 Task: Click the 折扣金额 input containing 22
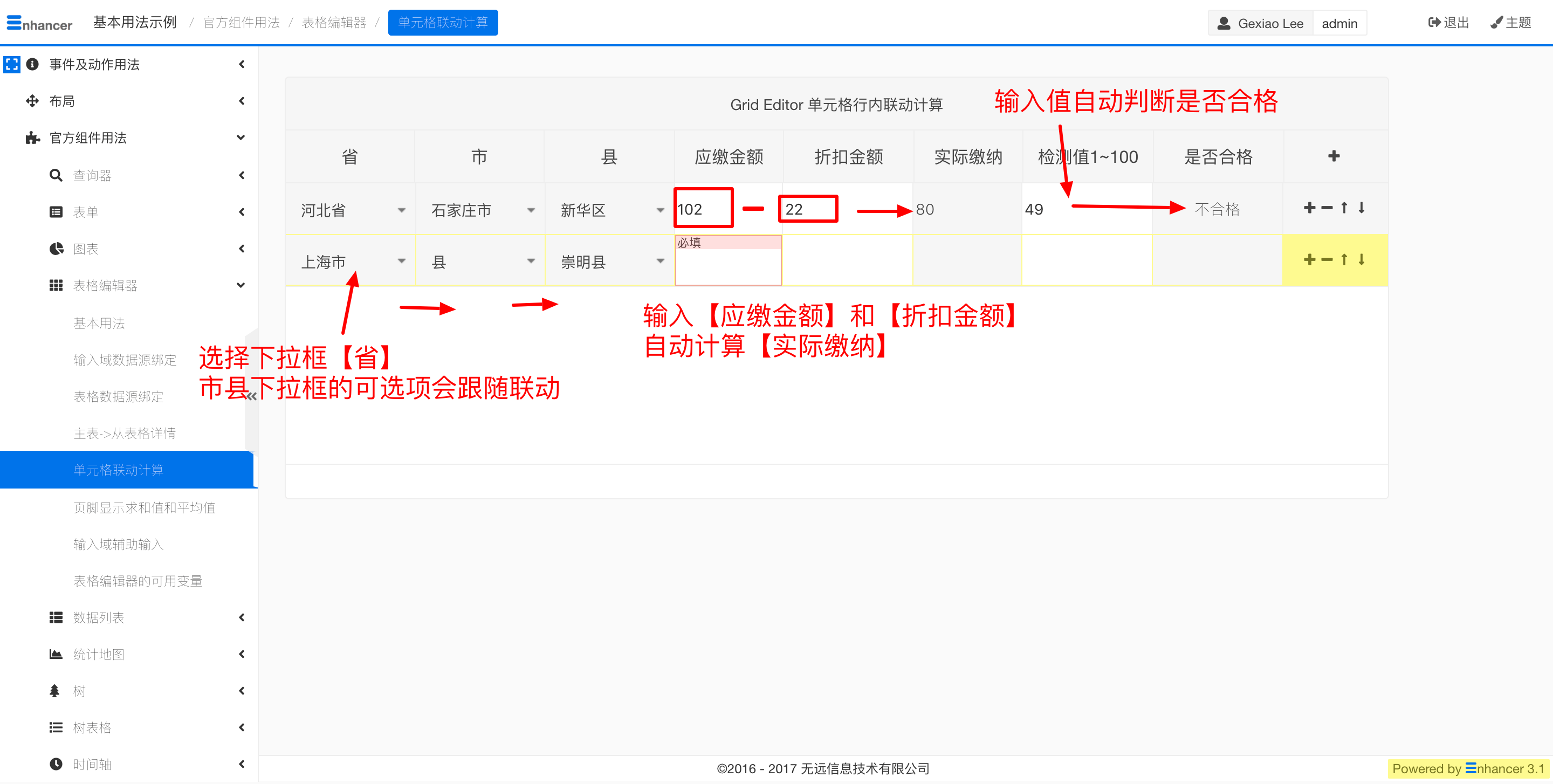pos(808,209)
